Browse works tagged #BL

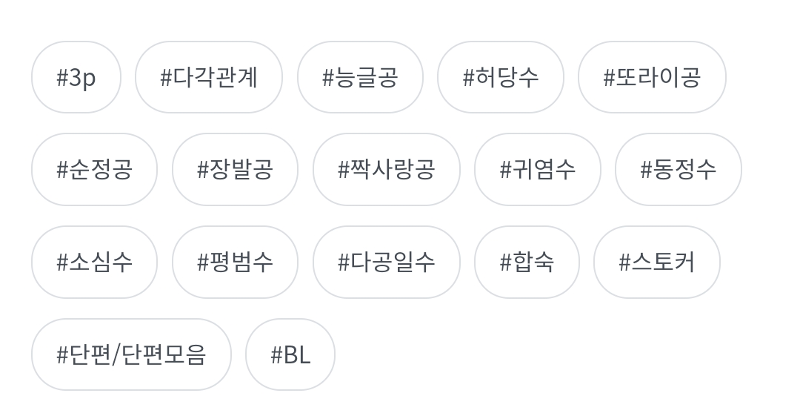pos(290,354)
